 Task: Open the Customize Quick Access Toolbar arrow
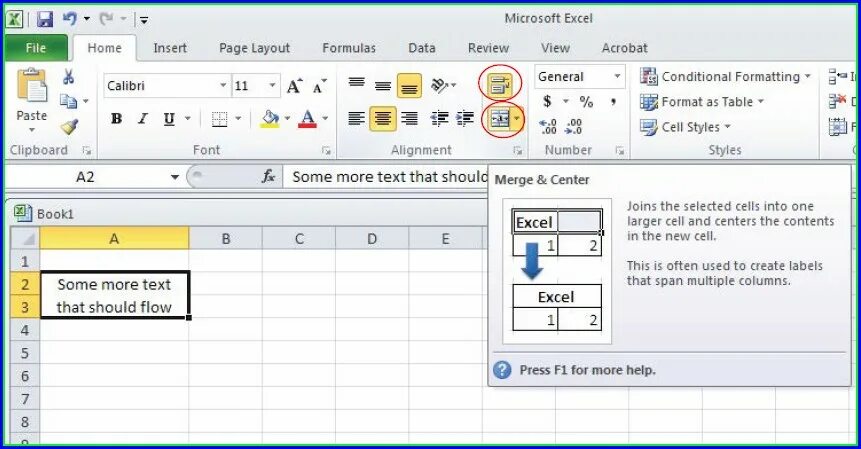(144, 20)
